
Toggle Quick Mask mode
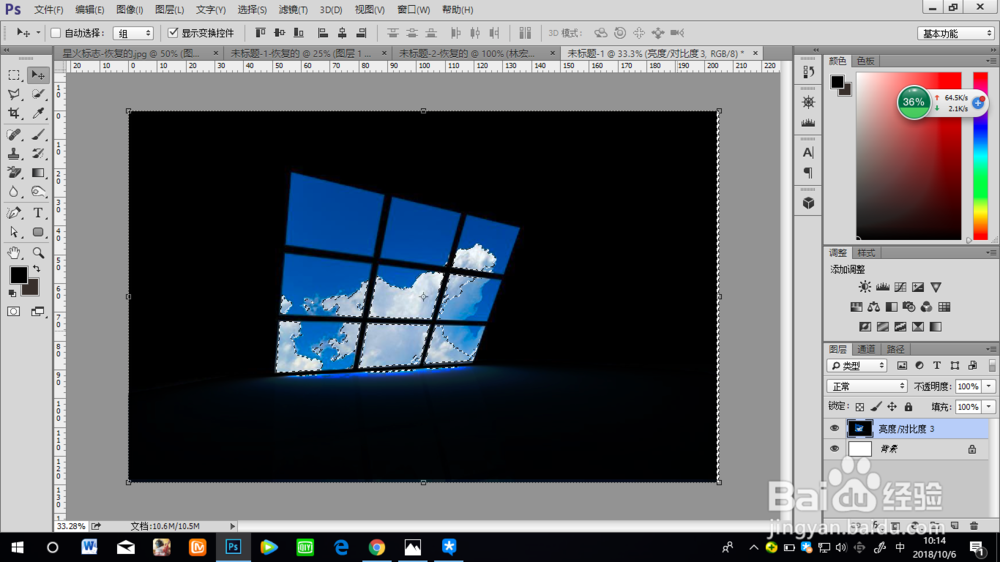pos(14,311)
